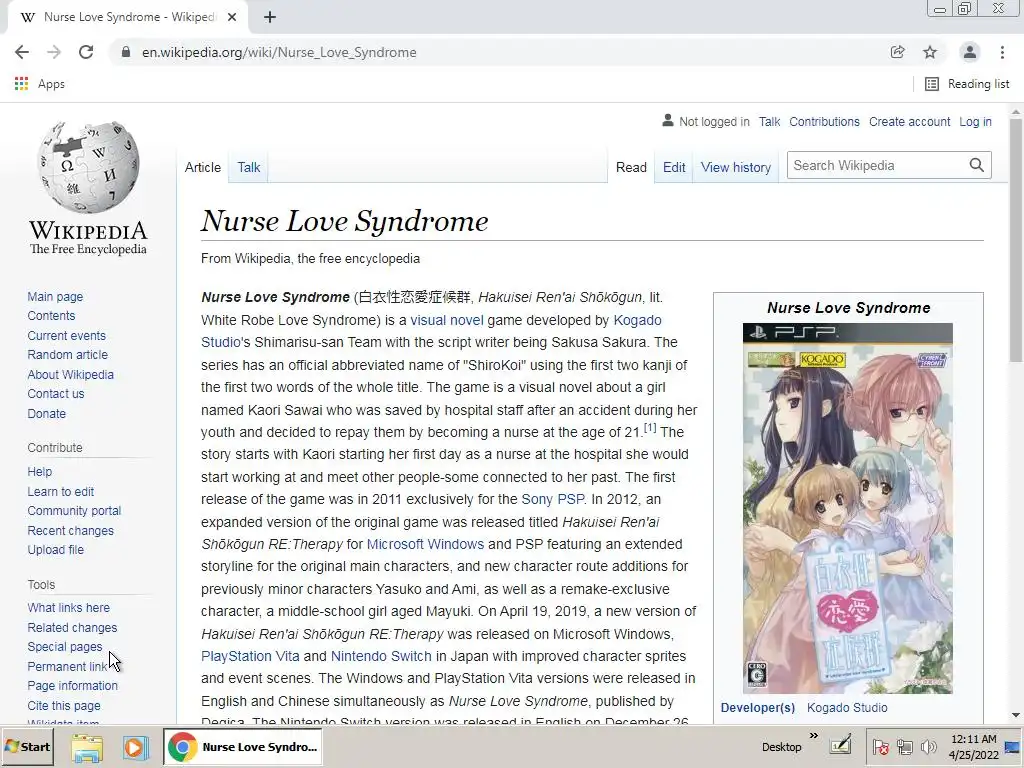Close the Nurse Love Syndrome tab
1024x768 pixels.
point(232,17)
